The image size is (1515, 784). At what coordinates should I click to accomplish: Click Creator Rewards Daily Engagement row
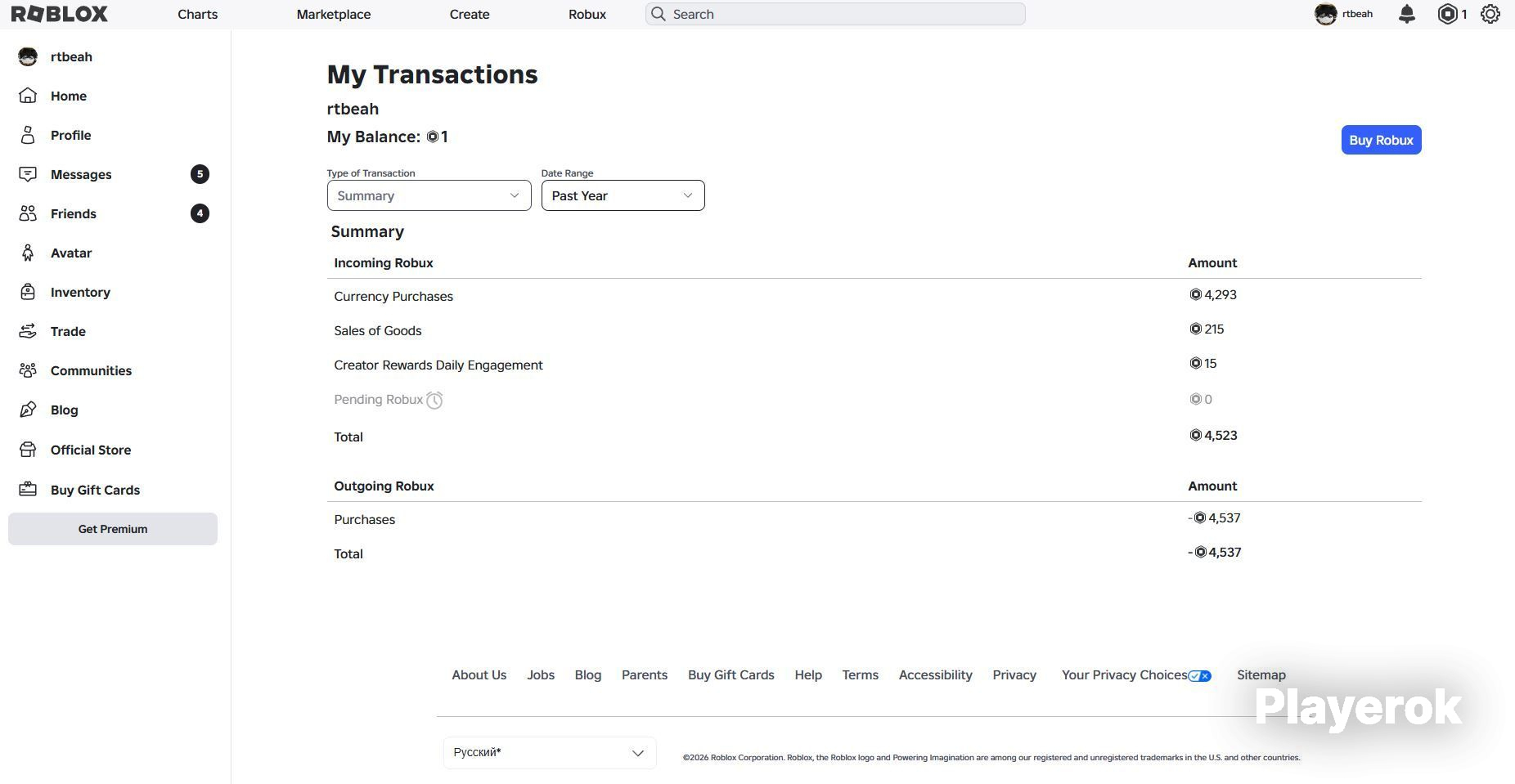pos(874,365)
